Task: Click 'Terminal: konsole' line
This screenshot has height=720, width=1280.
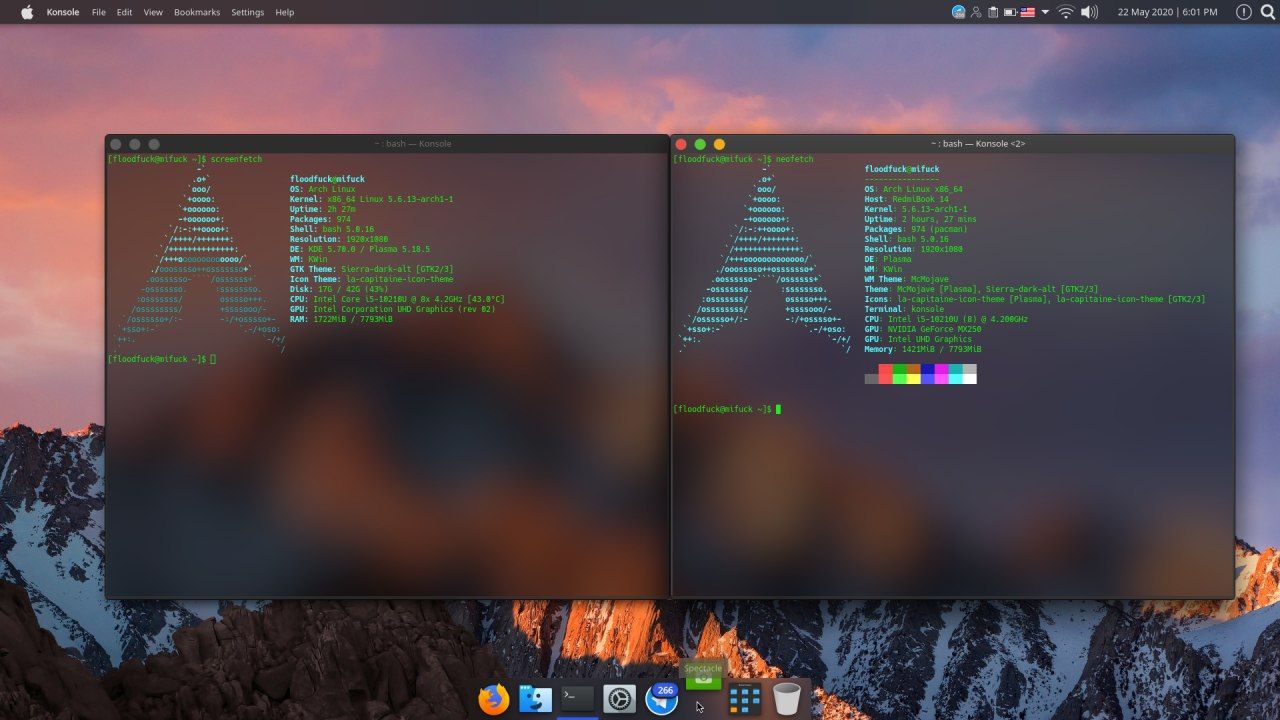Action: [904, 309]
